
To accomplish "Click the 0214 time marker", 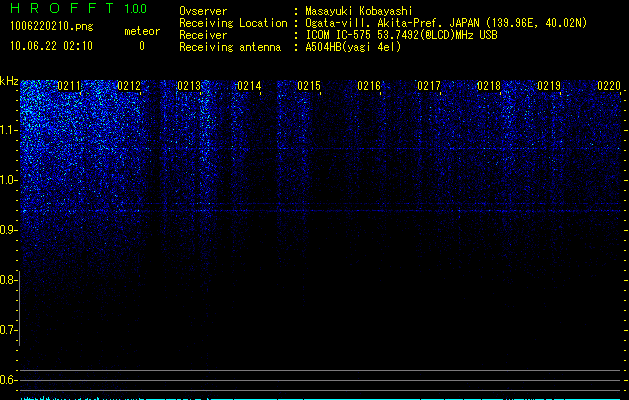I will pyautogui.click(x=249, y=86).
